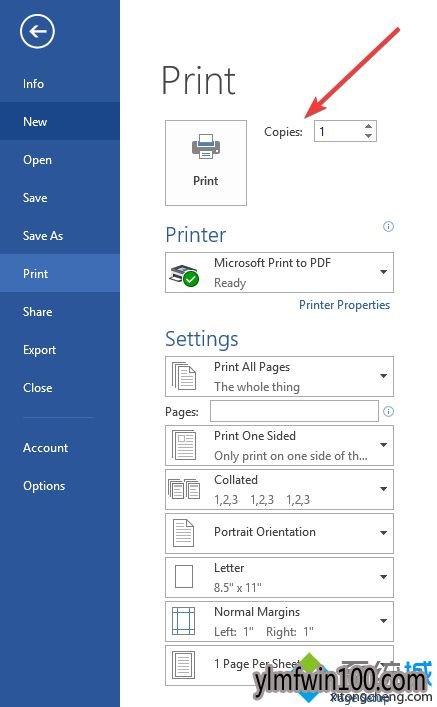Click the Pages range input field
Screen dimensions: 437x707
(294, 411)
